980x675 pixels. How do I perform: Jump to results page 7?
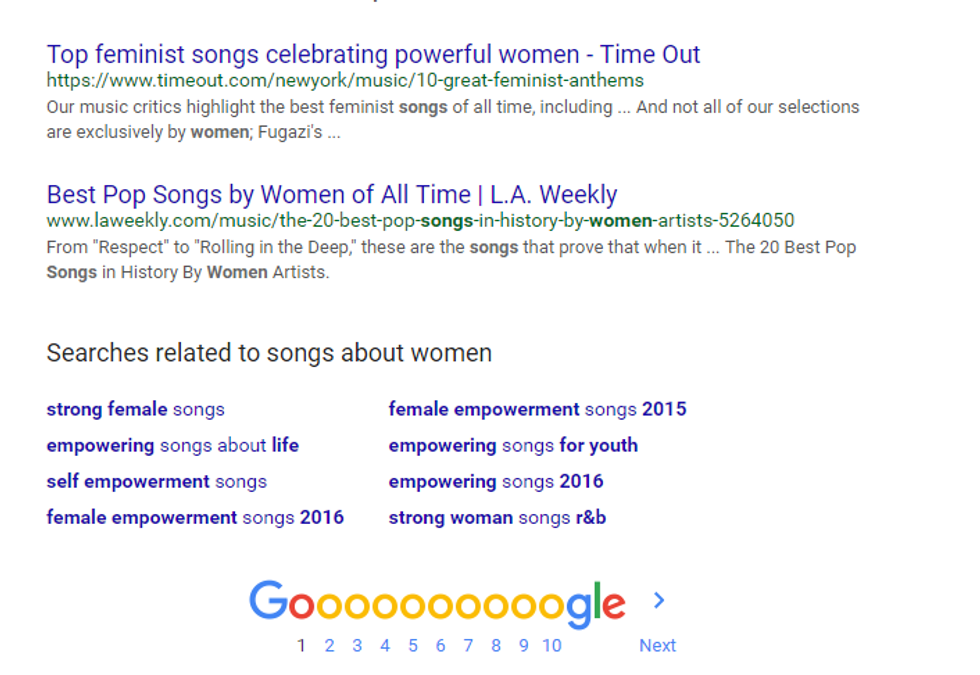[x=468, y=646]
